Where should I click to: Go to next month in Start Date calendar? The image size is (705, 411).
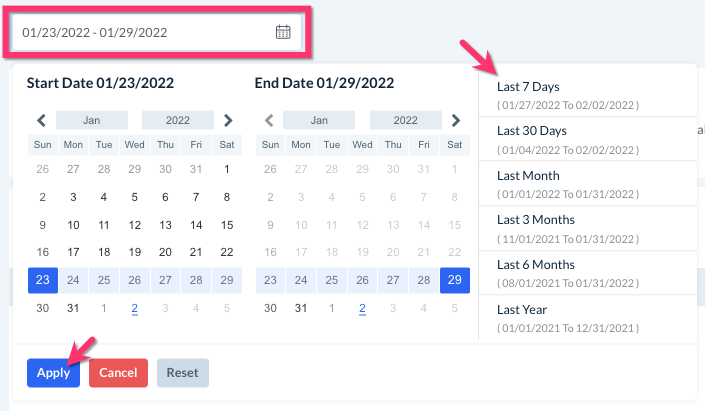[x=228, y=120]
